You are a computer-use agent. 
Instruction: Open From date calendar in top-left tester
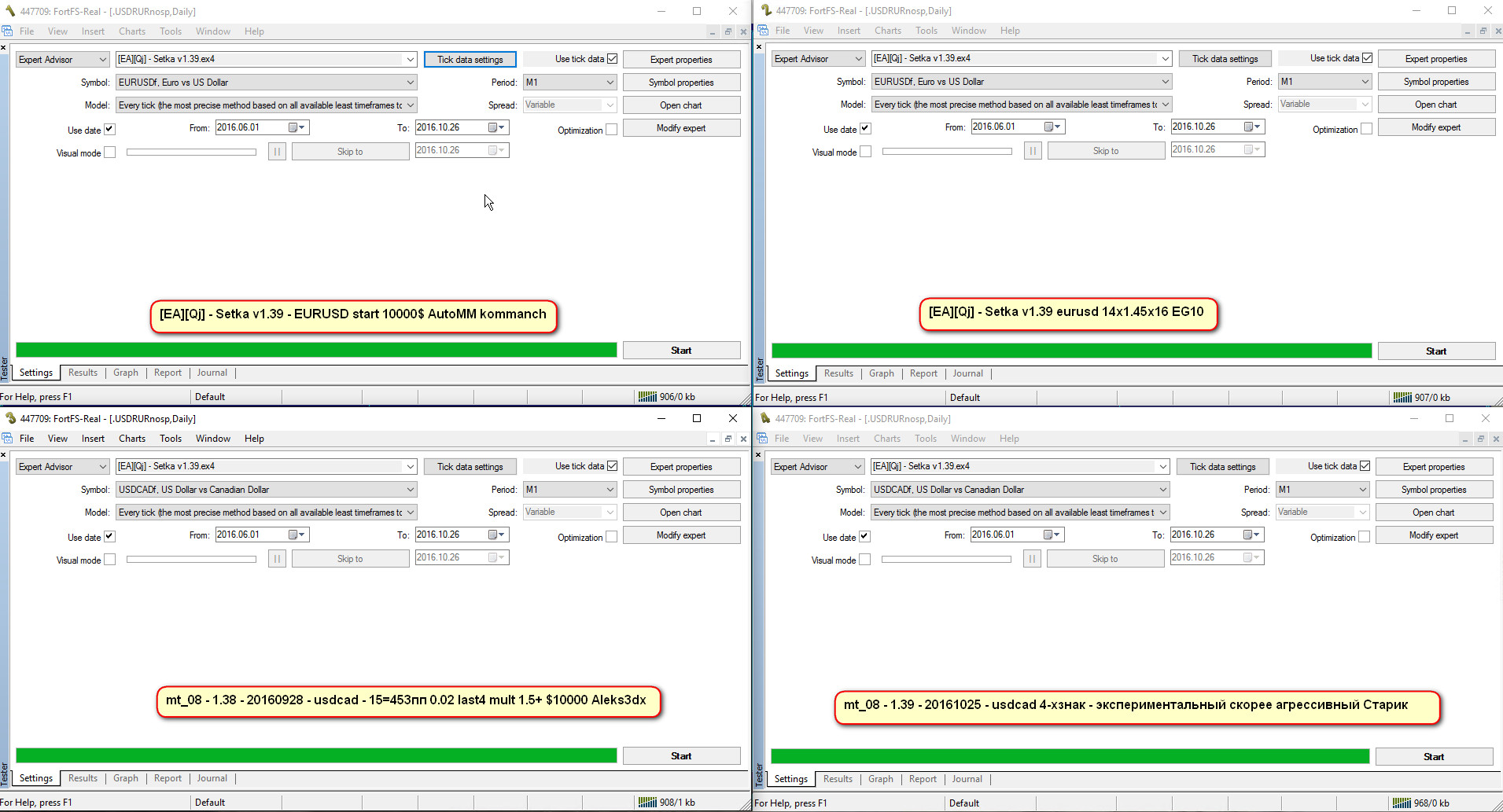coord(297,127)
